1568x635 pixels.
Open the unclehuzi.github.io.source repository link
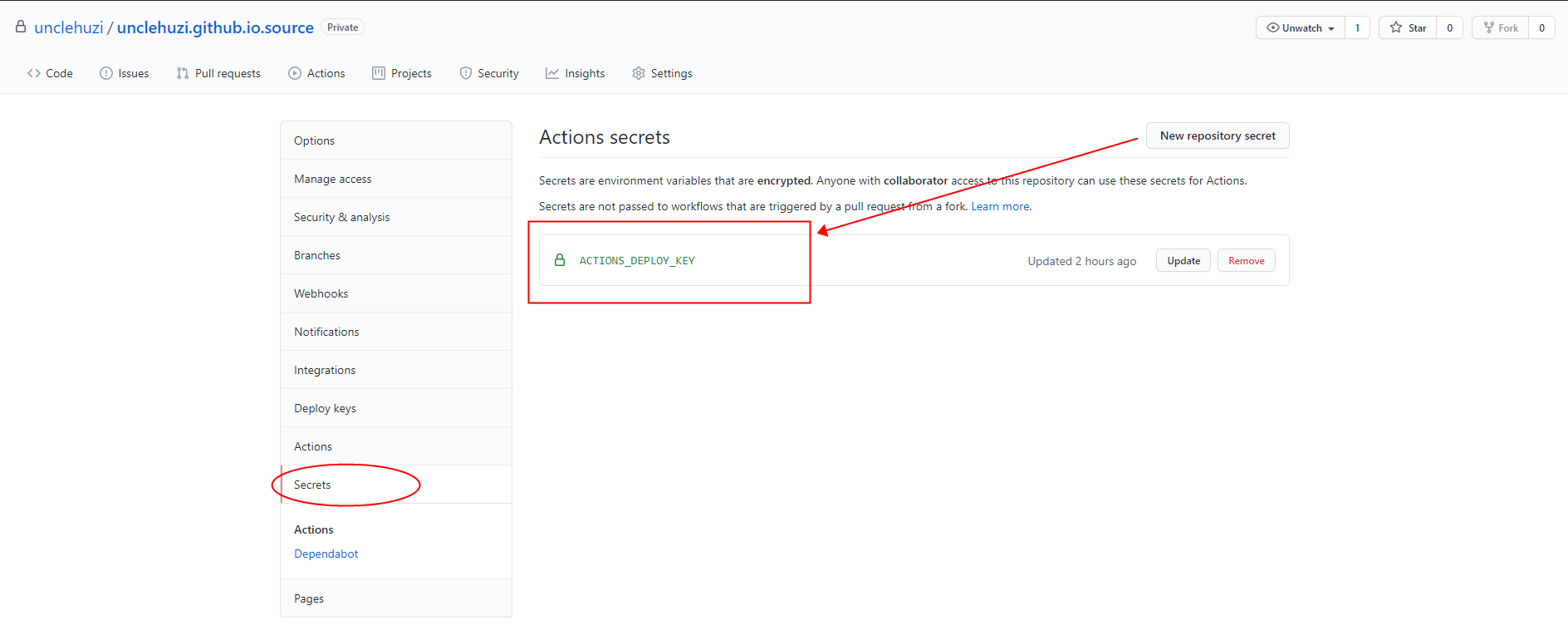[x=215, y=27]
